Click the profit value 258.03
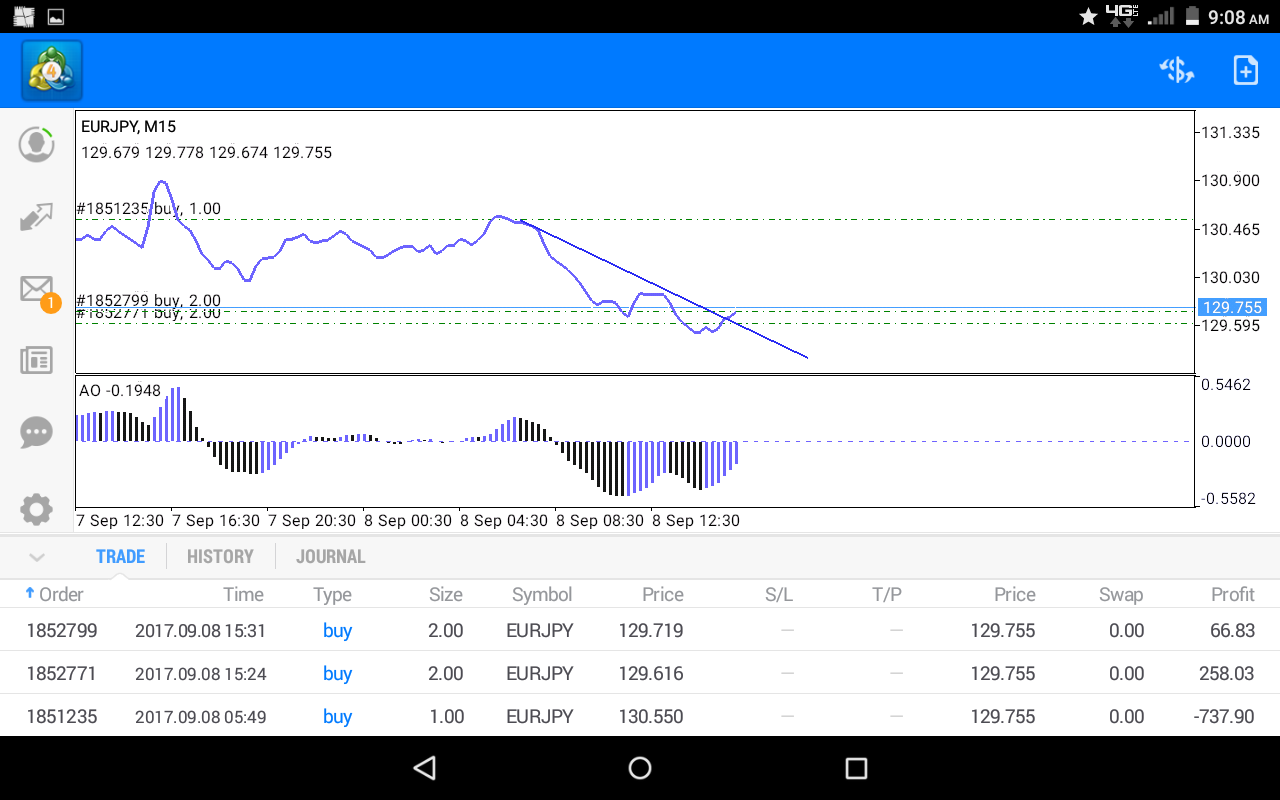 pos(1227,674)
